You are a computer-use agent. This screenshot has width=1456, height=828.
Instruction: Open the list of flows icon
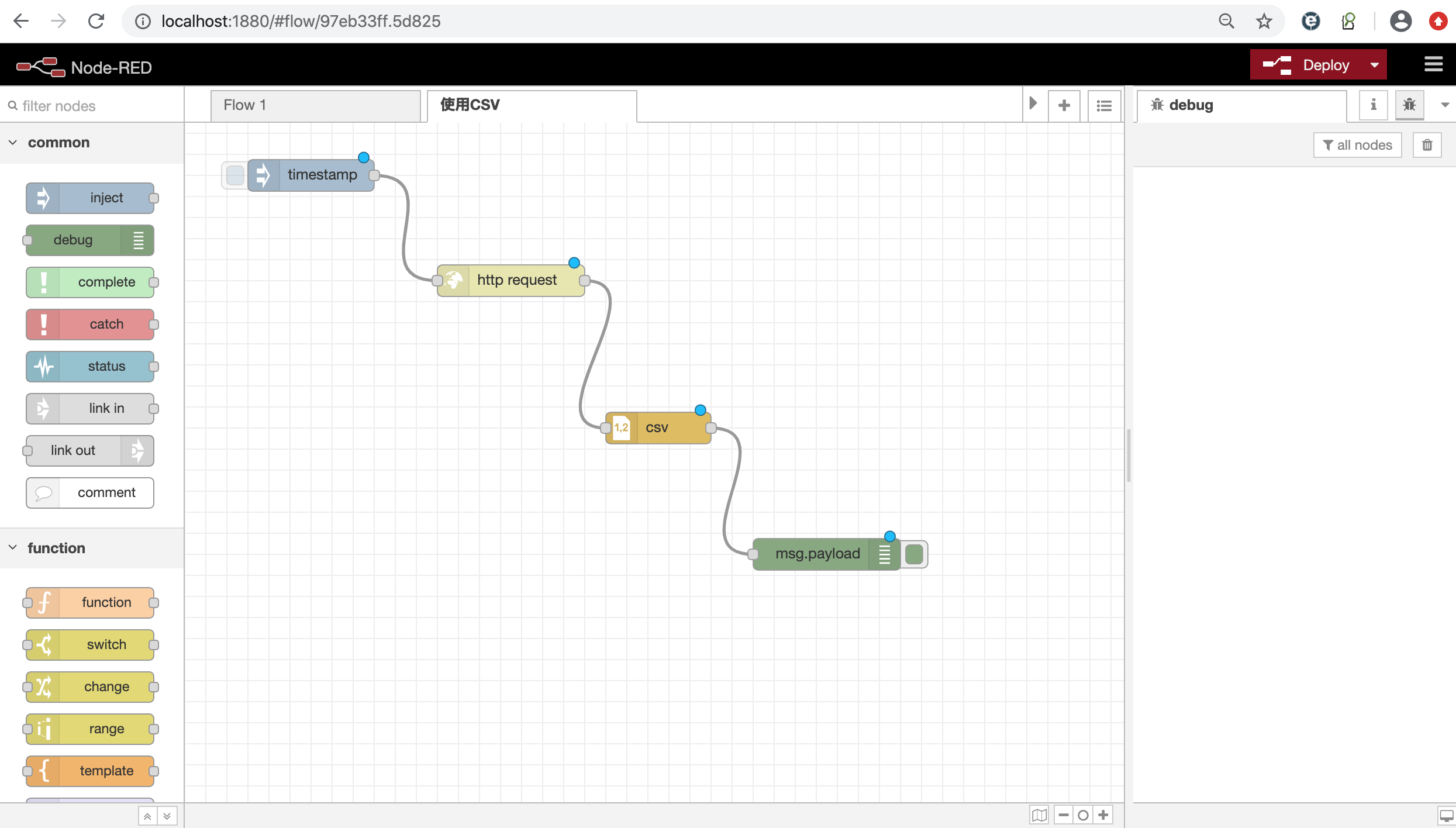pyautogui.click(x=1103, y=105)
